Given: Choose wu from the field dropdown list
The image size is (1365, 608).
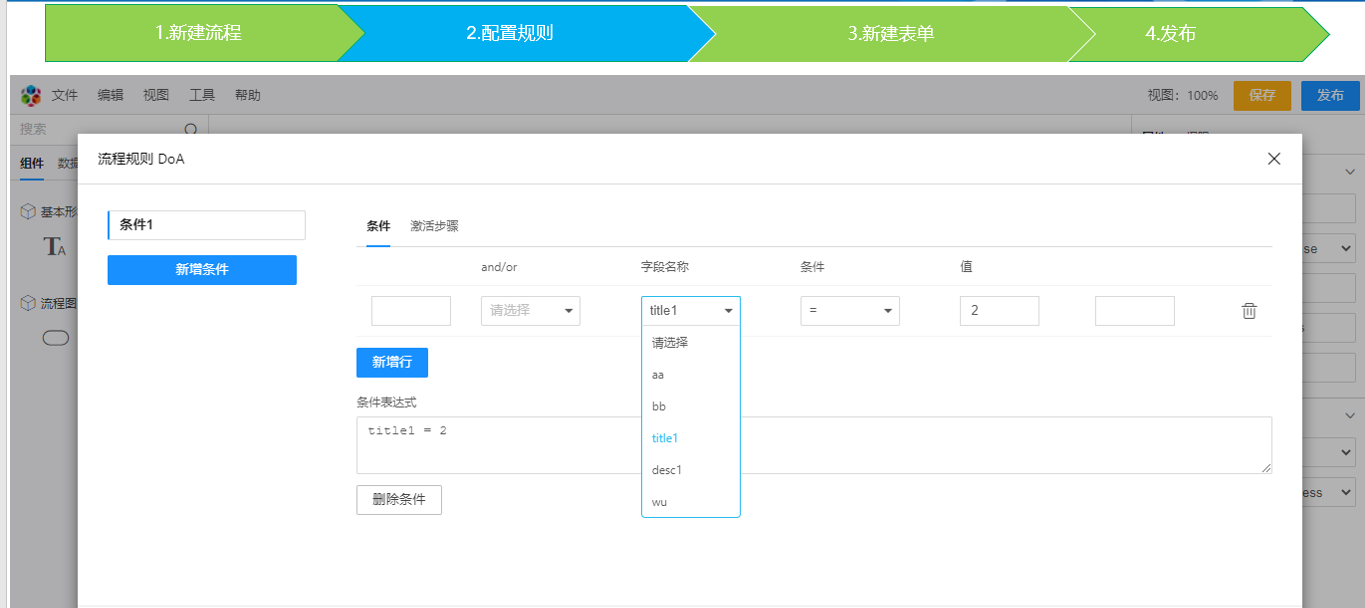Looking at the screenshot, I should [691, 502].
